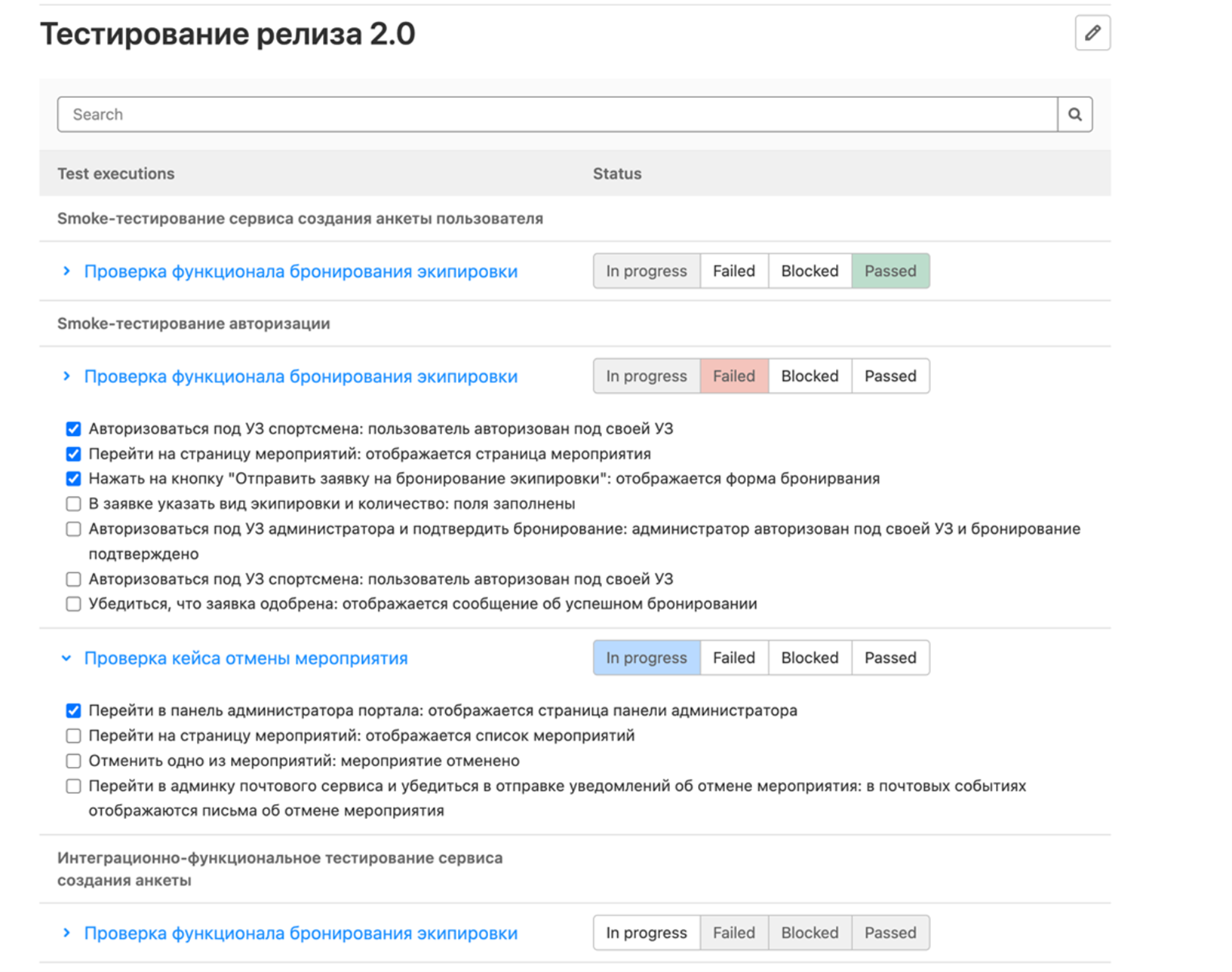Check Отменить одно из мероприятий step

coord(73,761)
